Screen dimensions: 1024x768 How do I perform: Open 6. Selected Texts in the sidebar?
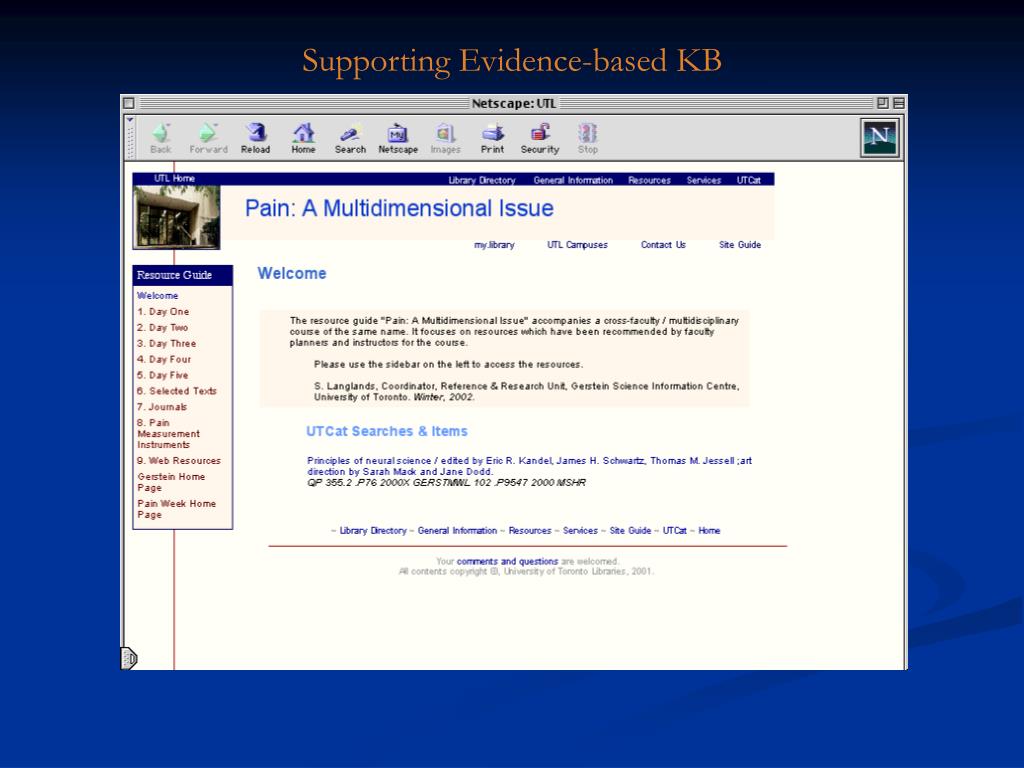pyautogui.click(x=176, y=391)
